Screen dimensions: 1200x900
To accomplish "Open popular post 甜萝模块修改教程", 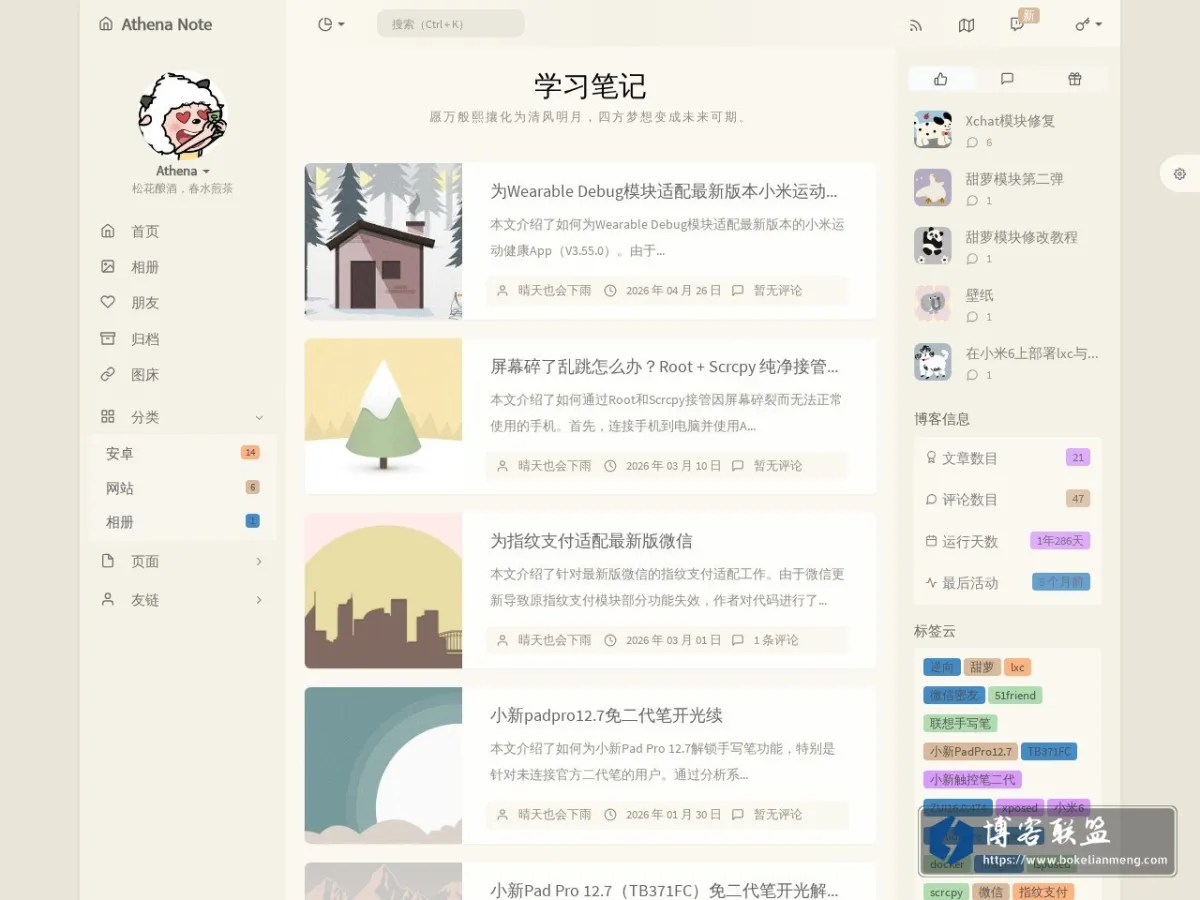I will (x=1021, y=237).
